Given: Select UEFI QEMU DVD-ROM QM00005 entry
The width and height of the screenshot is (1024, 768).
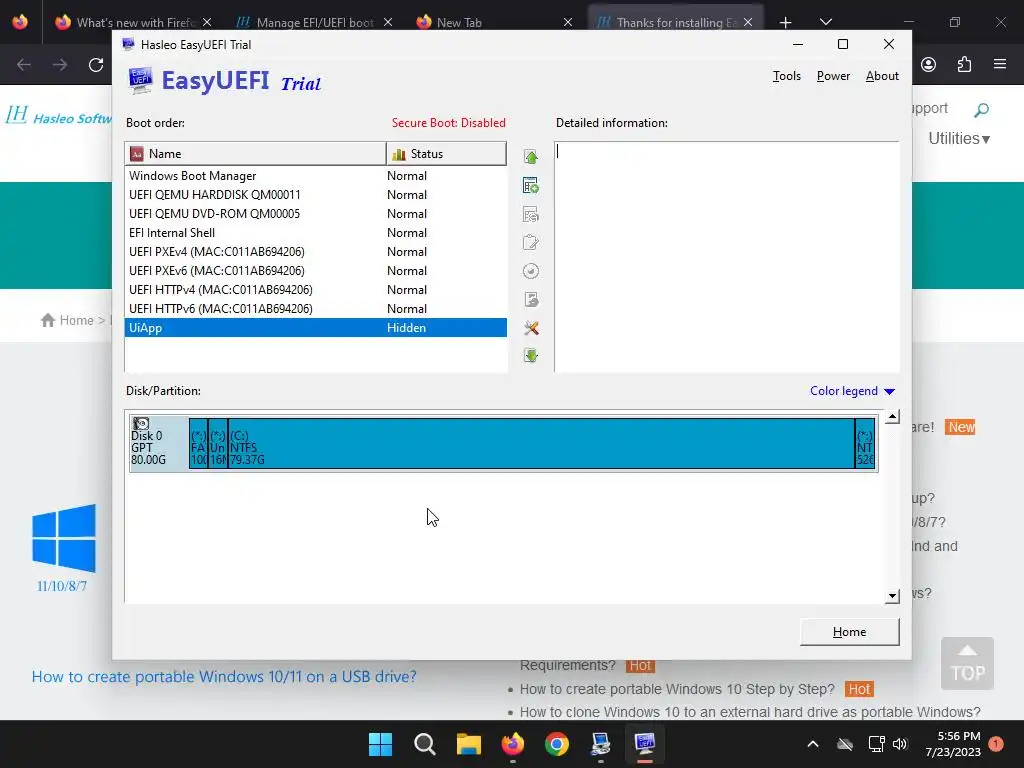Looking at the screenshot, I should [x=315, y=214].
